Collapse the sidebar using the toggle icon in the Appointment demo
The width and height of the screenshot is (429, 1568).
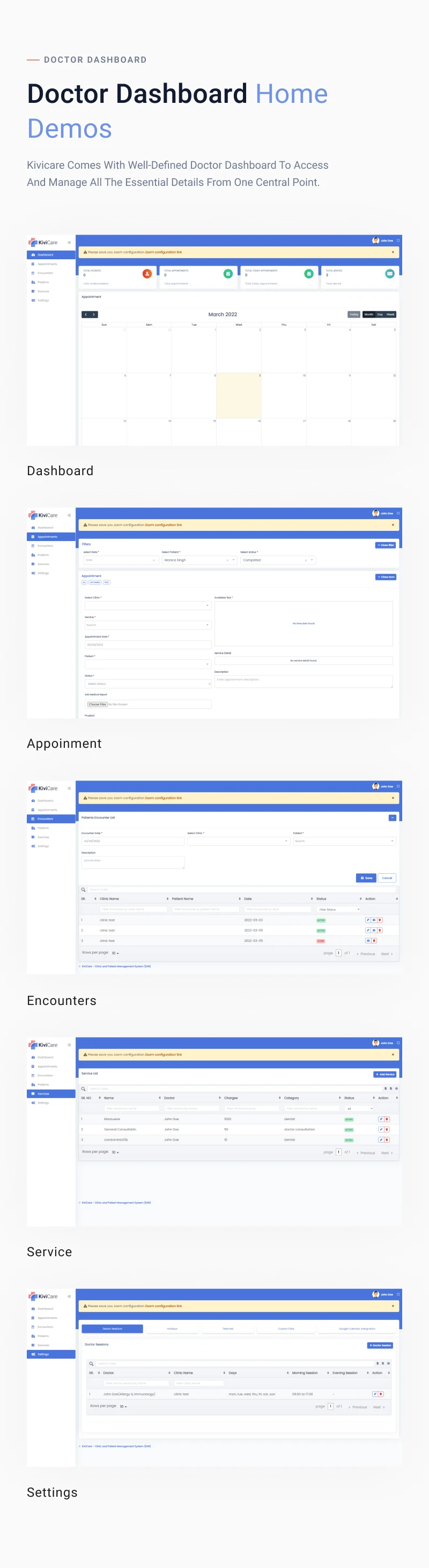69,515
